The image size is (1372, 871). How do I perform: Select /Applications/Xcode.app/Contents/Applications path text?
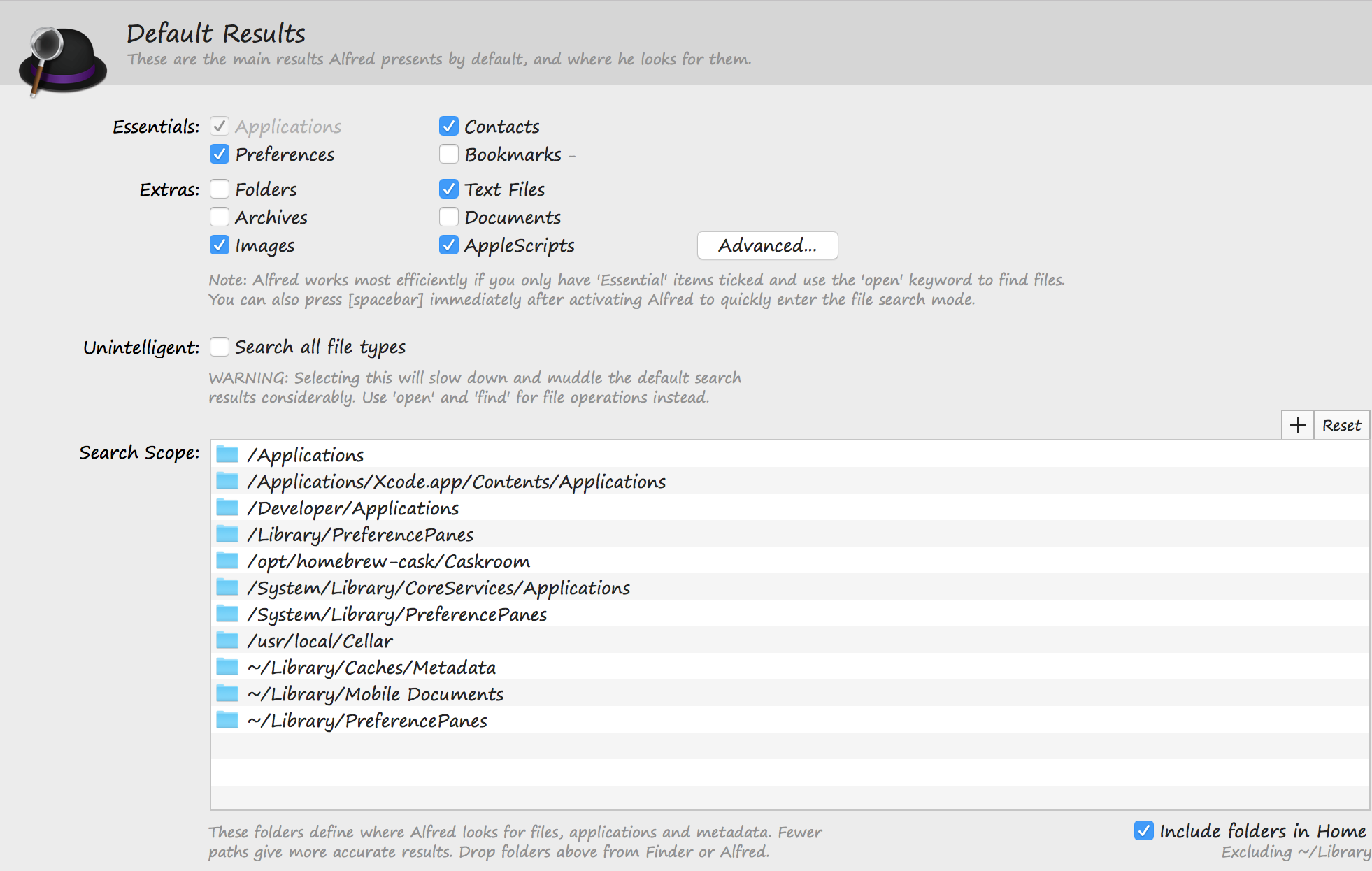(457, 482)
